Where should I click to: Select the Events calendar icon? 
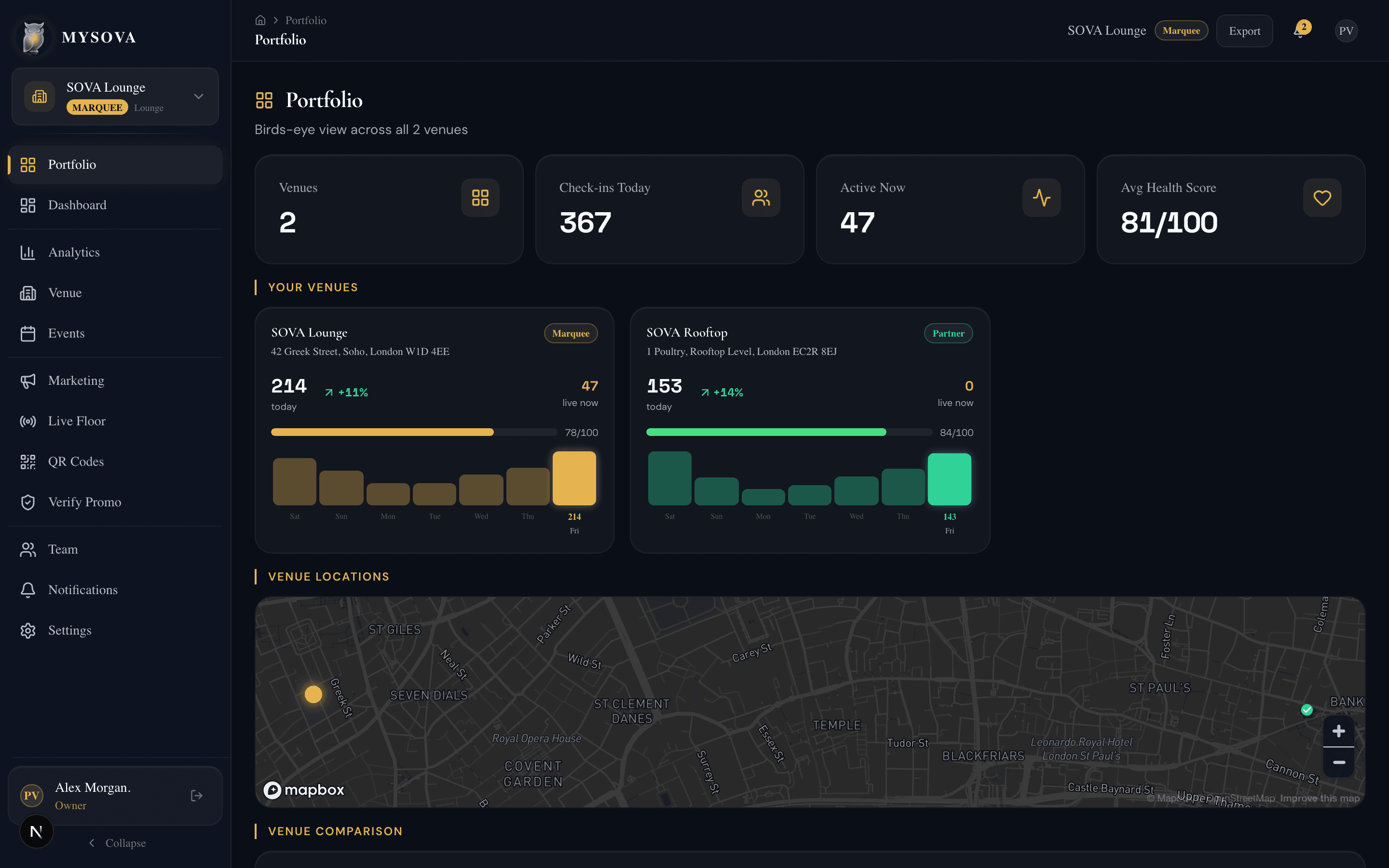click(27, 333)
